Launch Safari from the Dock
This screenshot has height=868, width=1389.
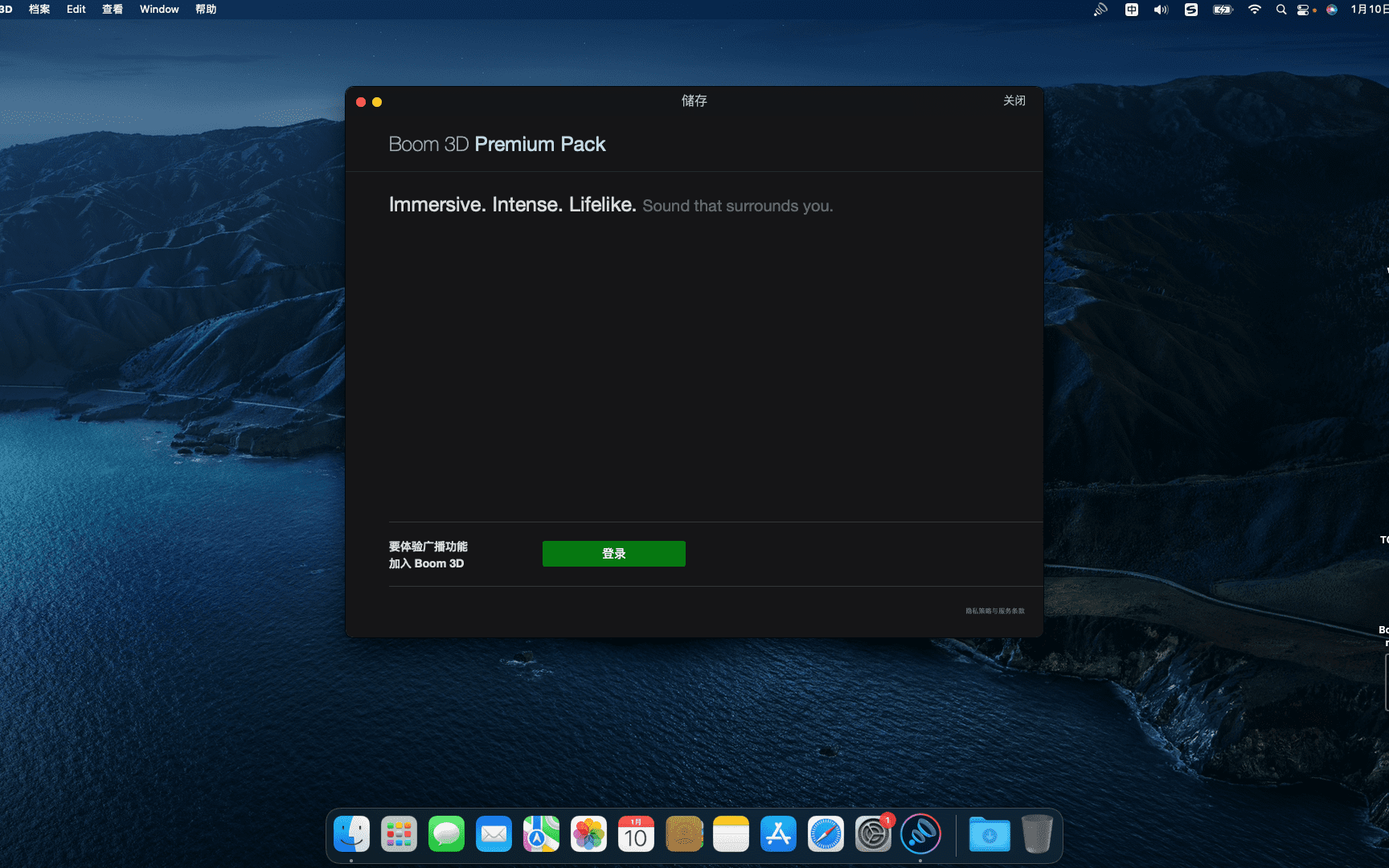pyautogui.click(x=826, y=834)
